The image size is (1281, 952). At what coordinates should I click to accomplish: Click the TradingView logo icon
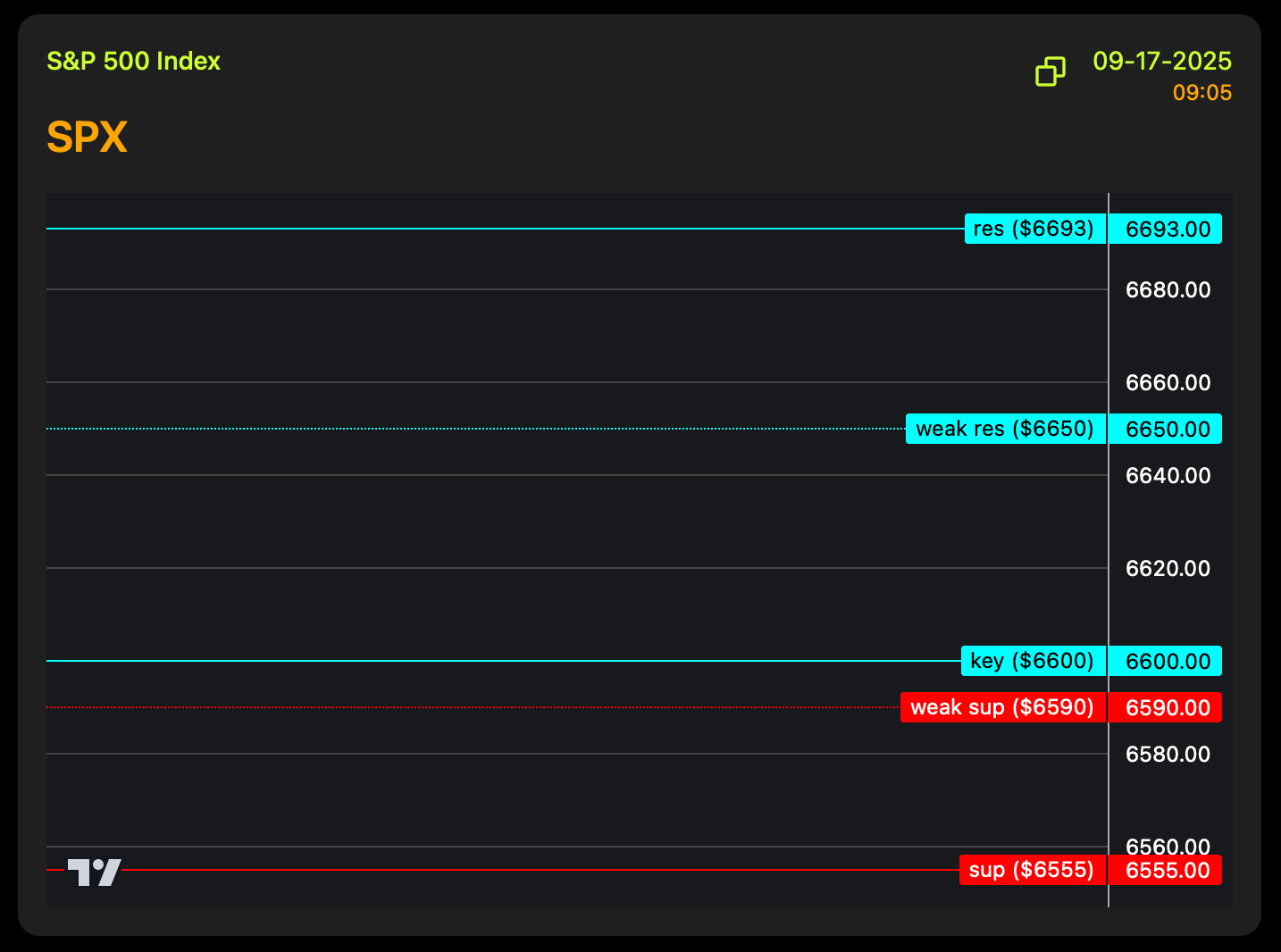95,873
